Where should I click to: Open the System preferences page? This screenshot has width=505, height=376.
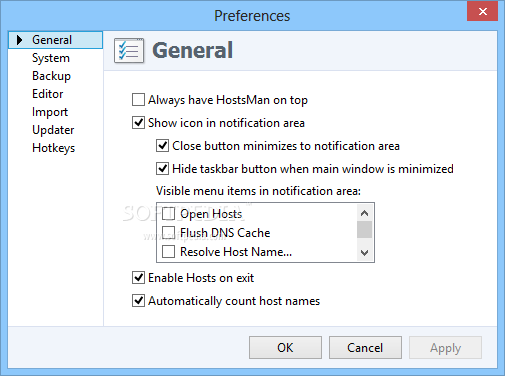(51, 58)
